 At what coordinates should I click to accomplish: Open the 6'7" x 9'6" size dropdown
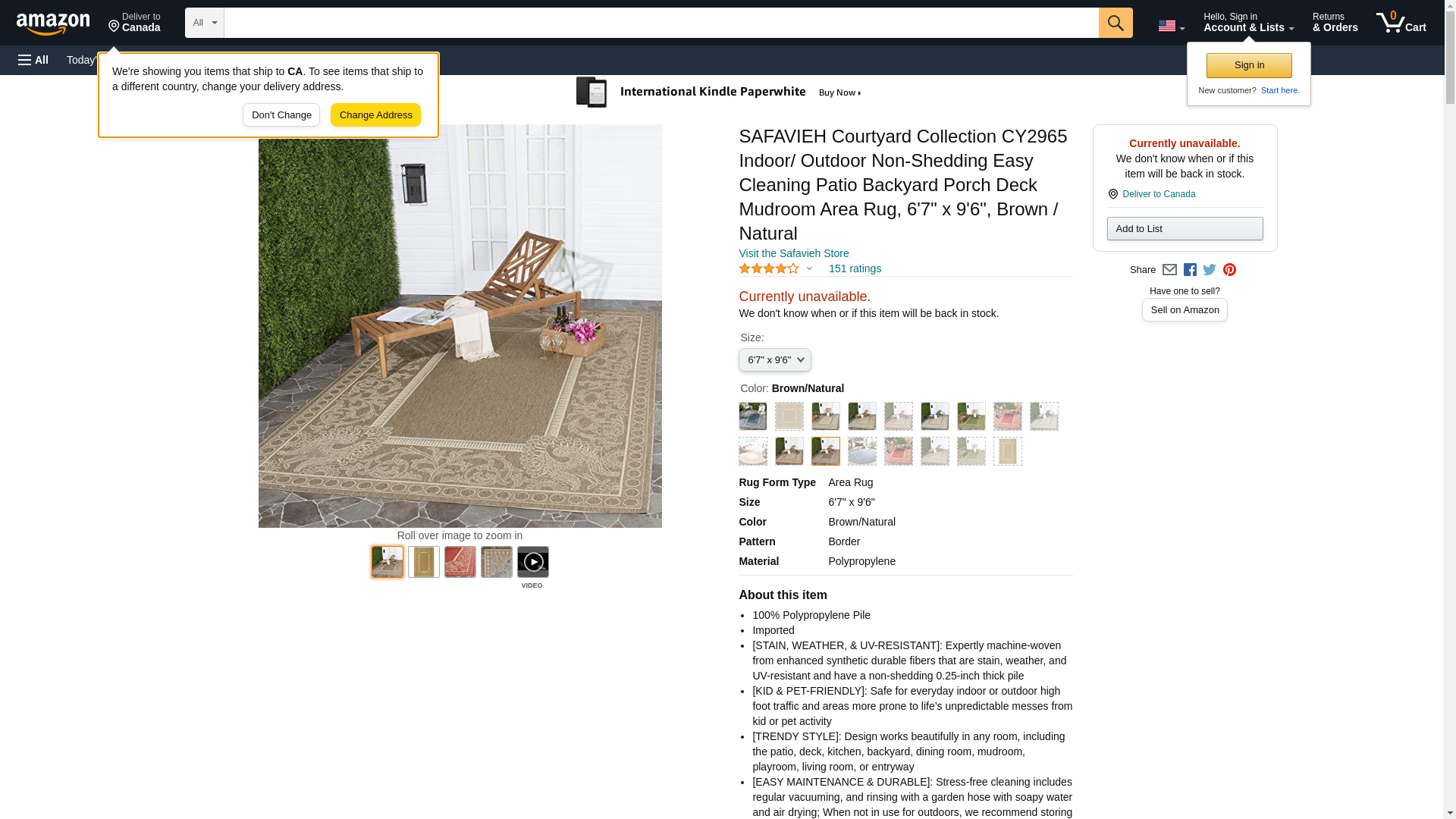(x=774, y=360)
